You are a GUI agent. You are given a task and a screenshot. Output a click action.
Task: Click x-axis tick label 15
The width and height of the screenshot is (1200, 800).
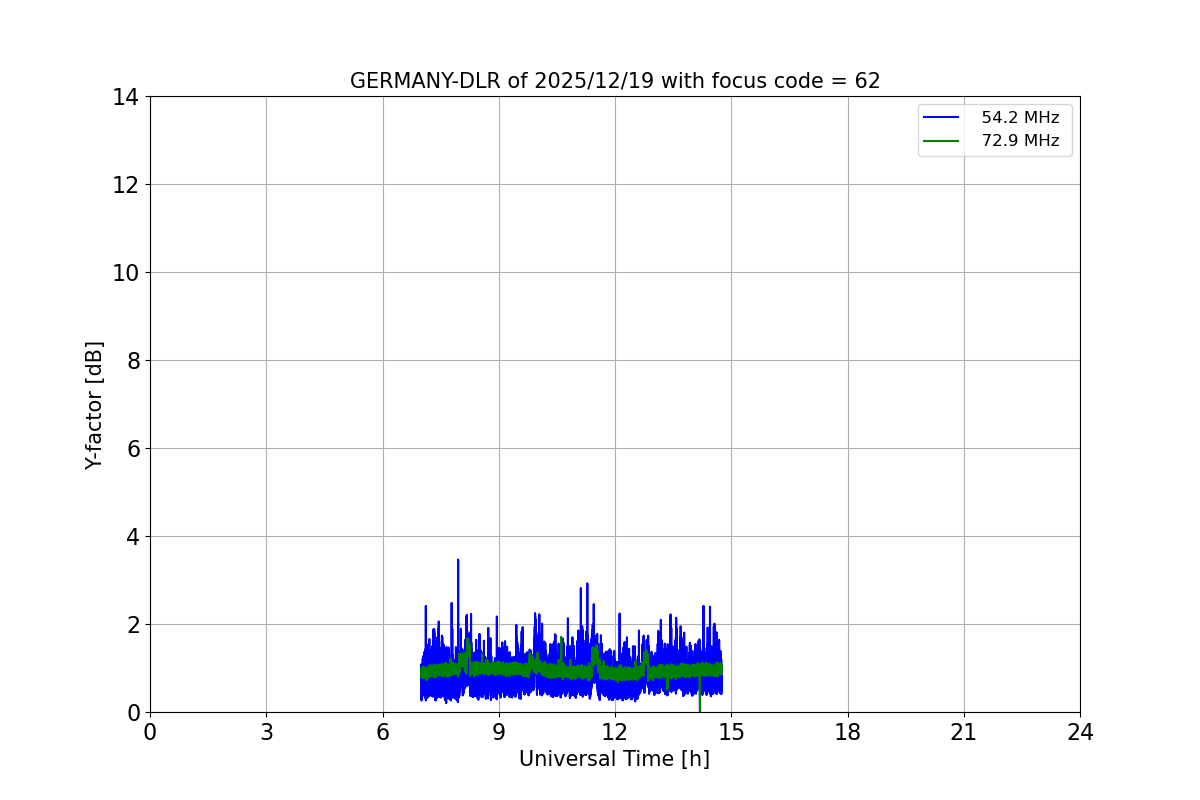(731, 732)
